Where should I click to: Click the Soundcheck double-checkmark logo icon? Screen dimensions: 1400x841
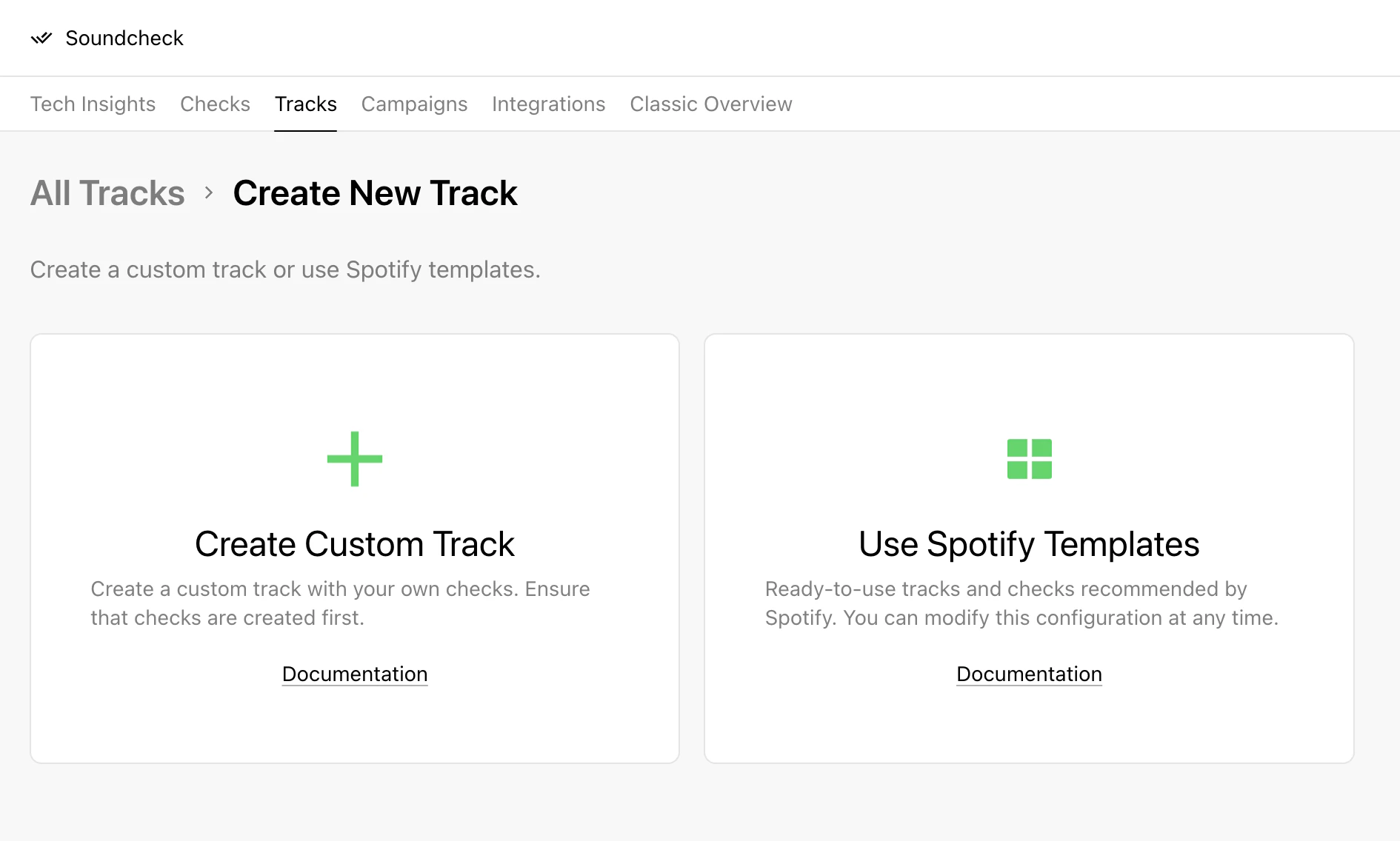point(41,38)
